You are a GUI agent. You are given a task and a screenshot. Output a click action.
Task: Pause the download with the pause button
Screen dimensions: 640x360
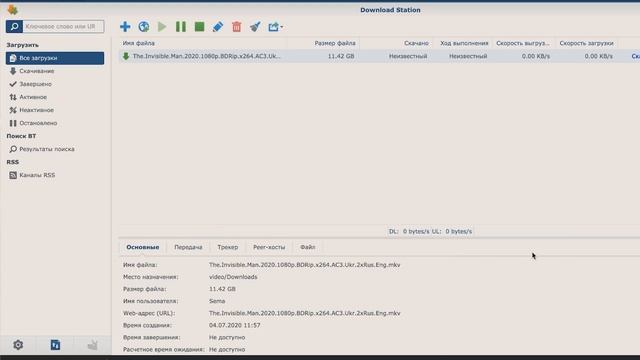pyautogui.click(x=181, y=27)
